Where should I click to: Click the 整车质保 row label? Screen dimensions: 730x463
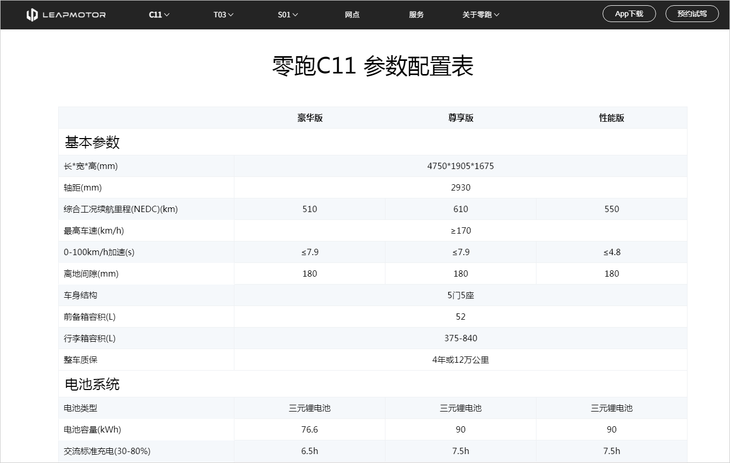[x=80, y=360]
